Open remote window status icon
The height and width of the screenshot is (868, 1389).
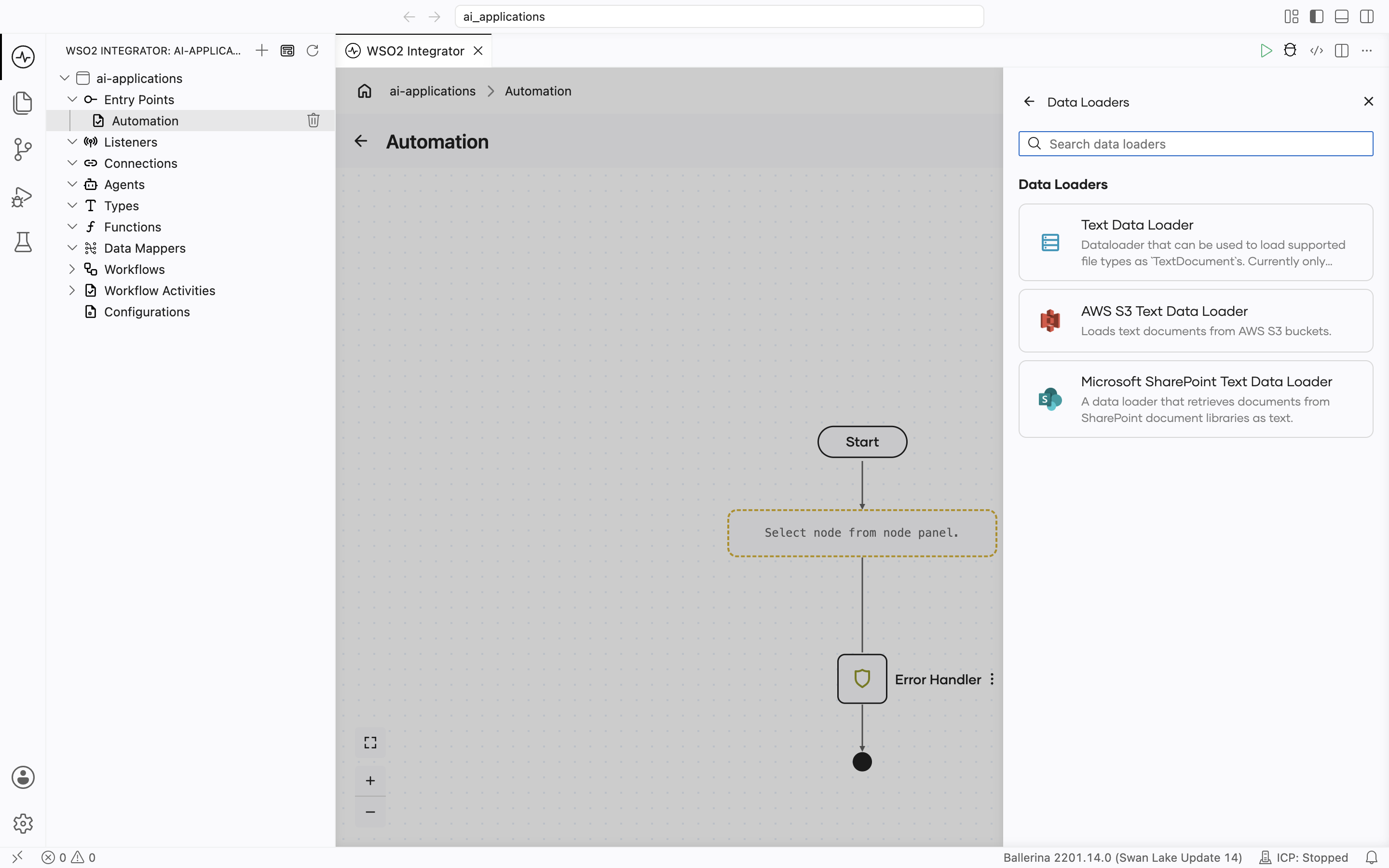pos(17,857)
